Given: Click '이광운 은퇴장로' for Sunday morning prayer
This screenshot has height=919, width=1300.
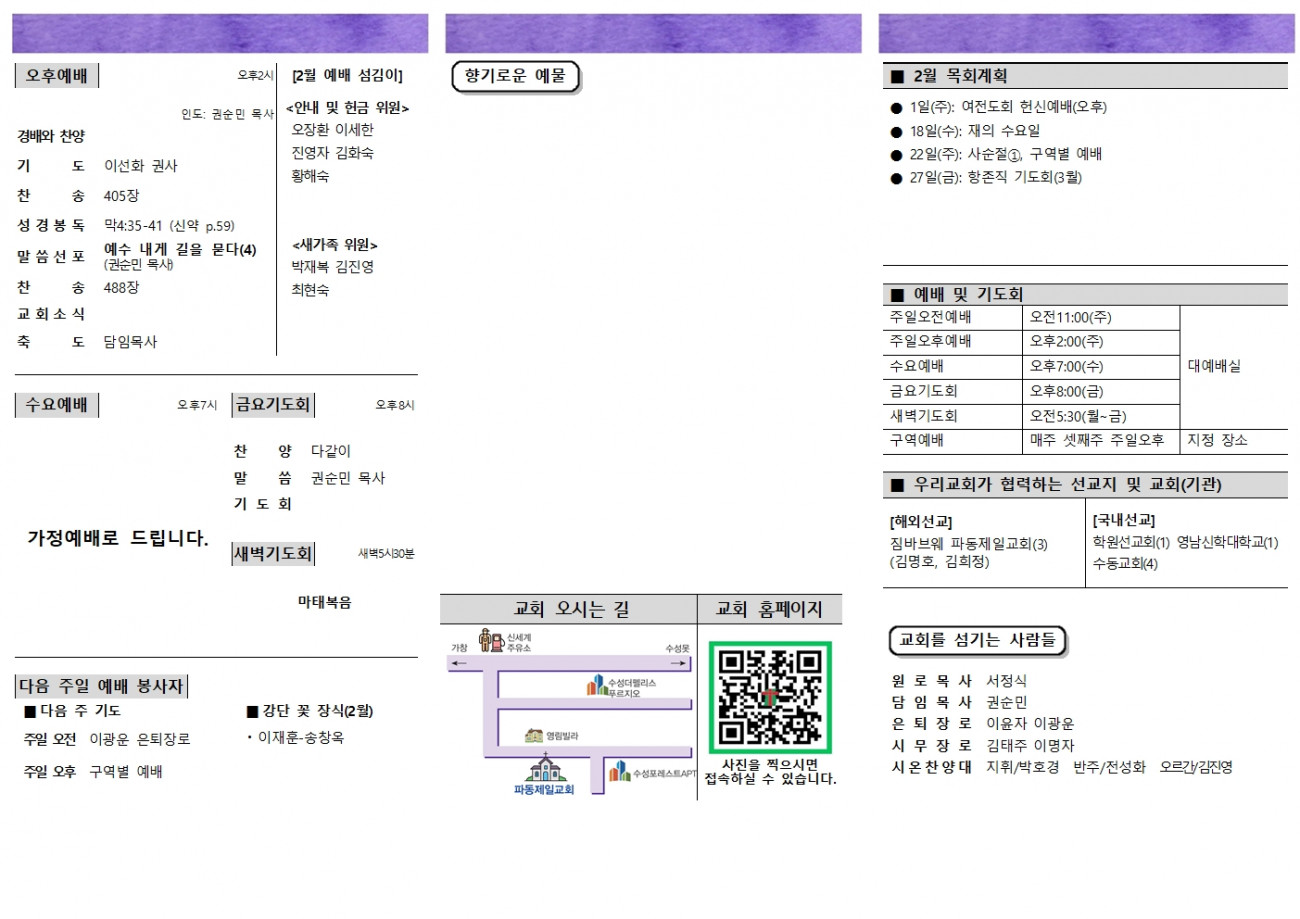Looking at the screenshot, I should click(x=140, y=740).
